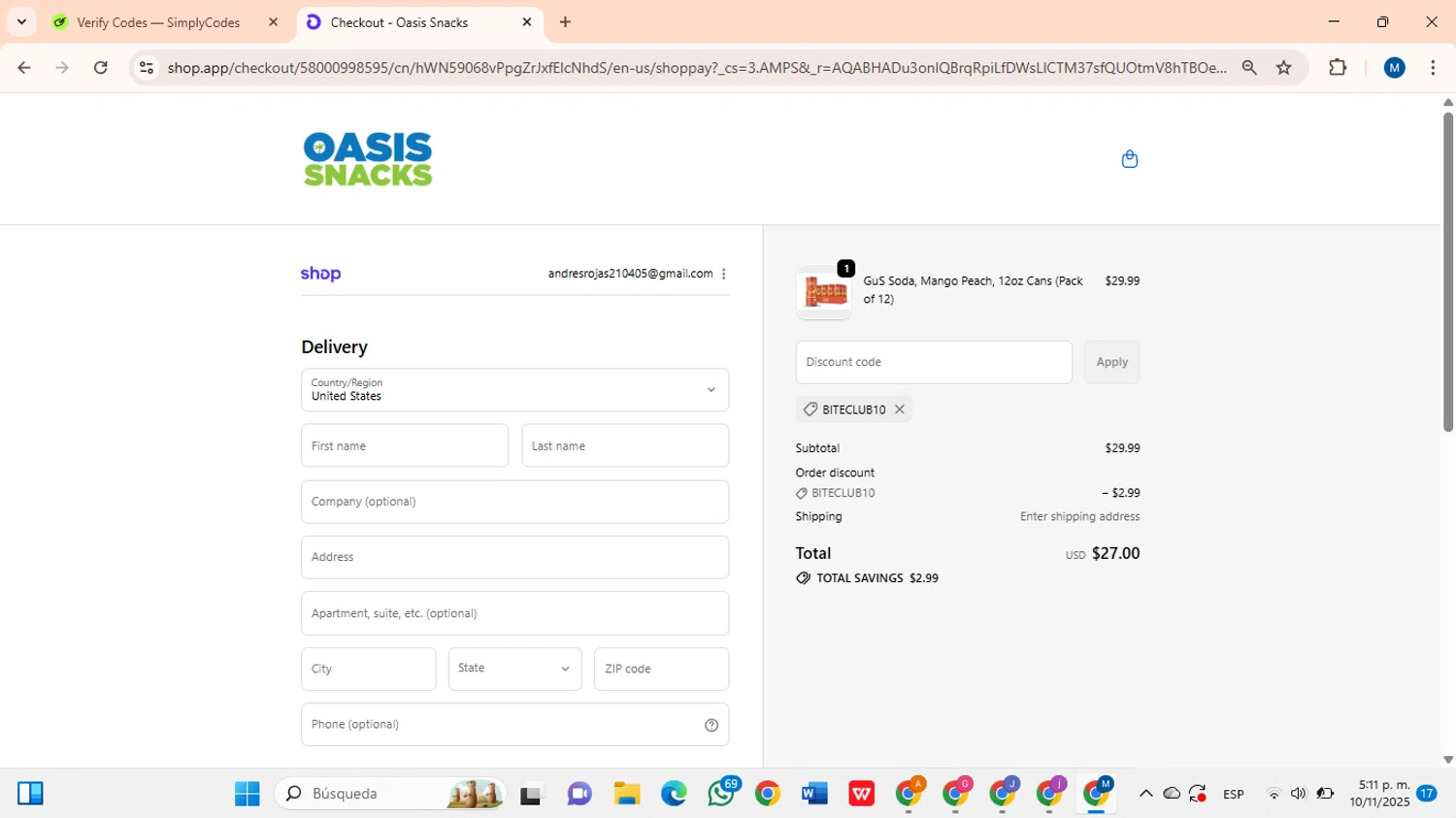Viewport: 1456px width, 818px height.
Task: Open the State dropdown
Action: point(514,669)
